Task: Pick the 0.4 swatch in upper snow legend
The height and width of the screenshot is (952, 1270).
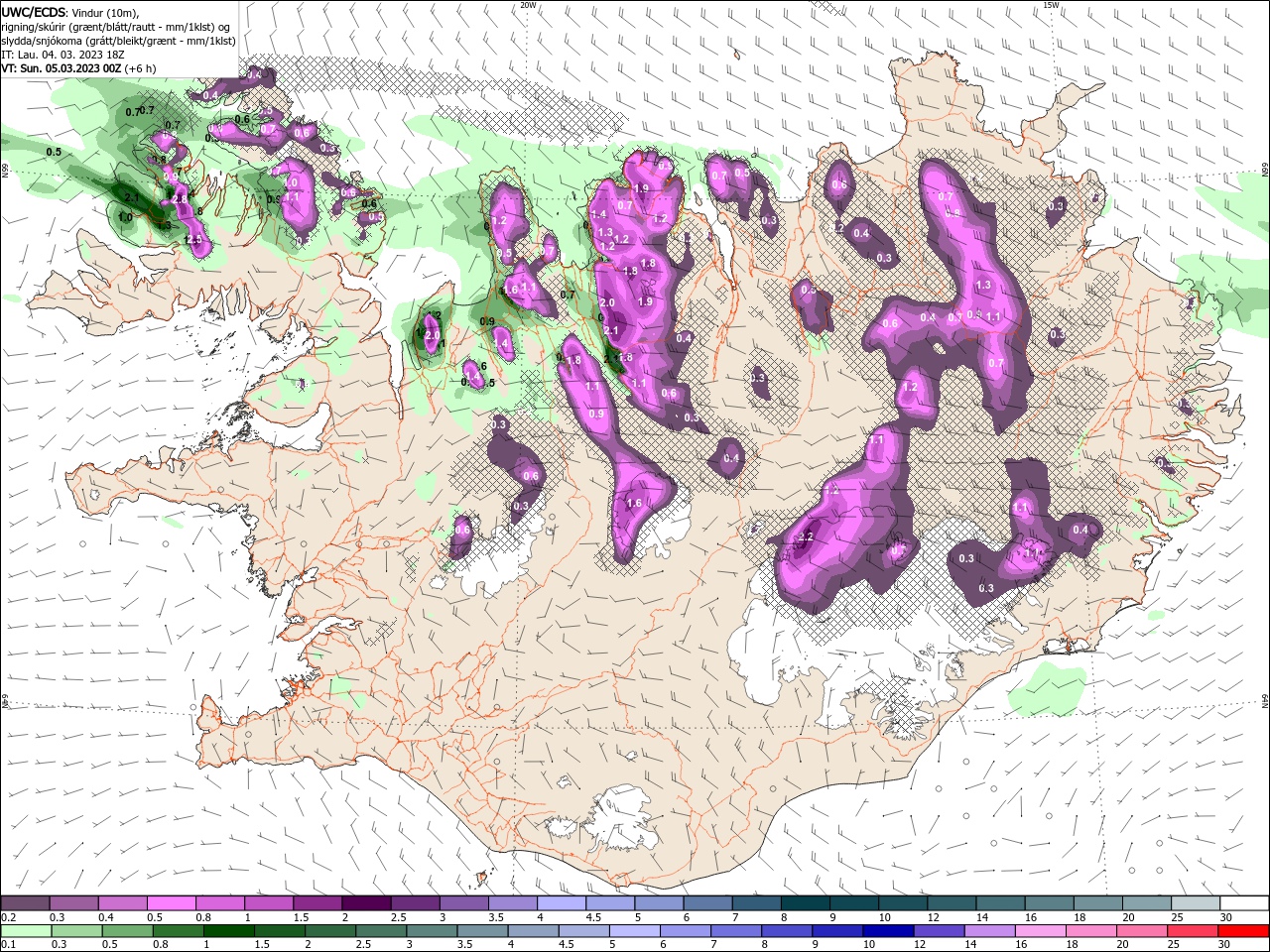Action: (122, 902)
